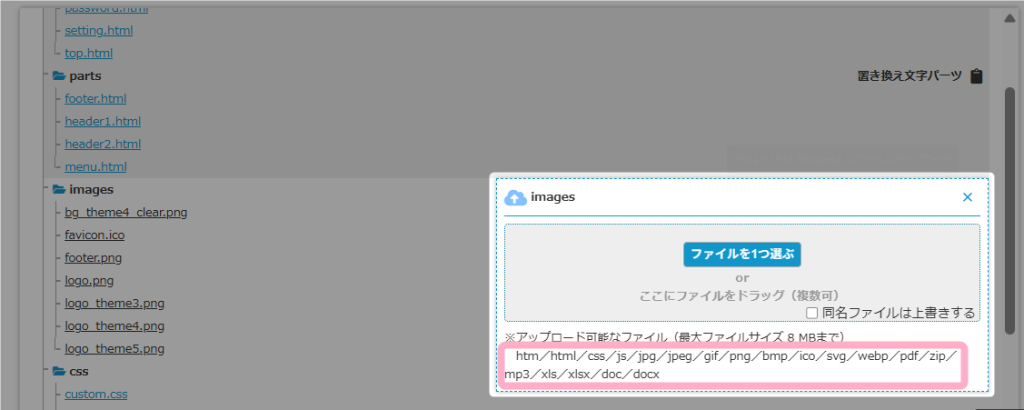Click the images folder icon

click(x=59, y=189)
